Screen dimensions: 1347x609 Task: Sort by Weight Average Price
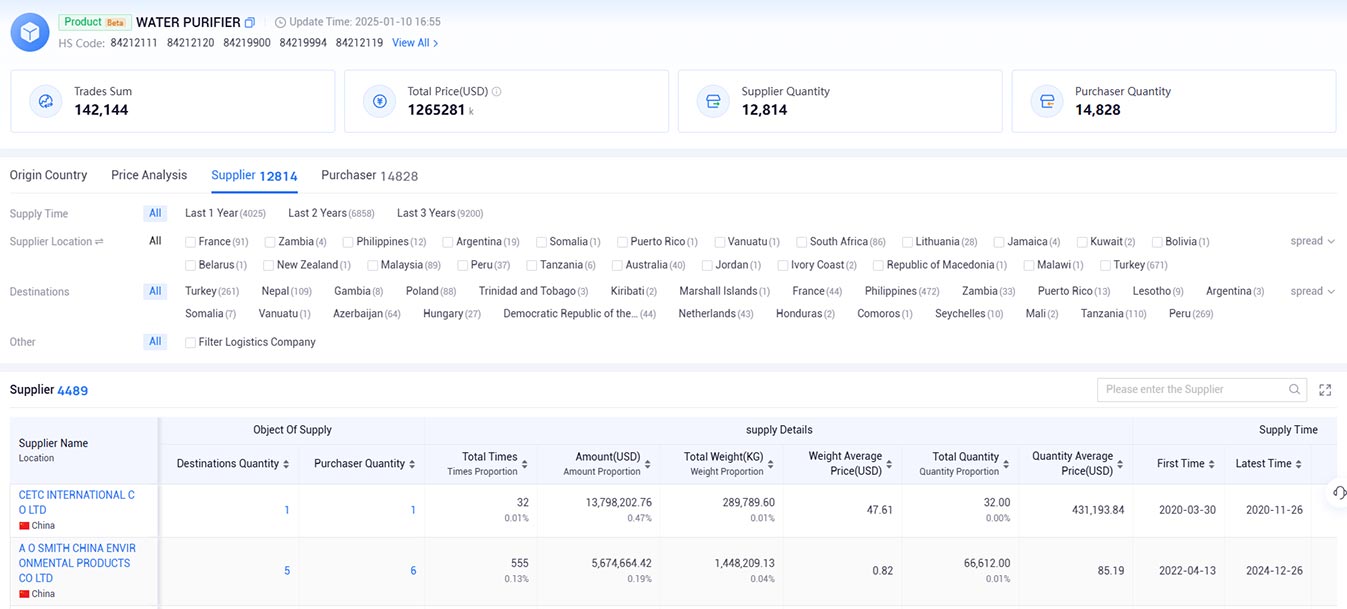(890, 464)
